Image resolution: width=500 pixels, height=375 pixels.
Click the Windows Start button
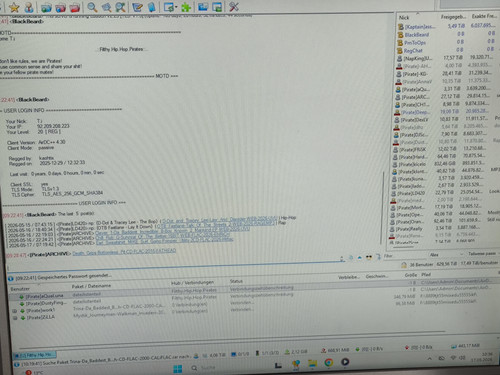[178, 368]
